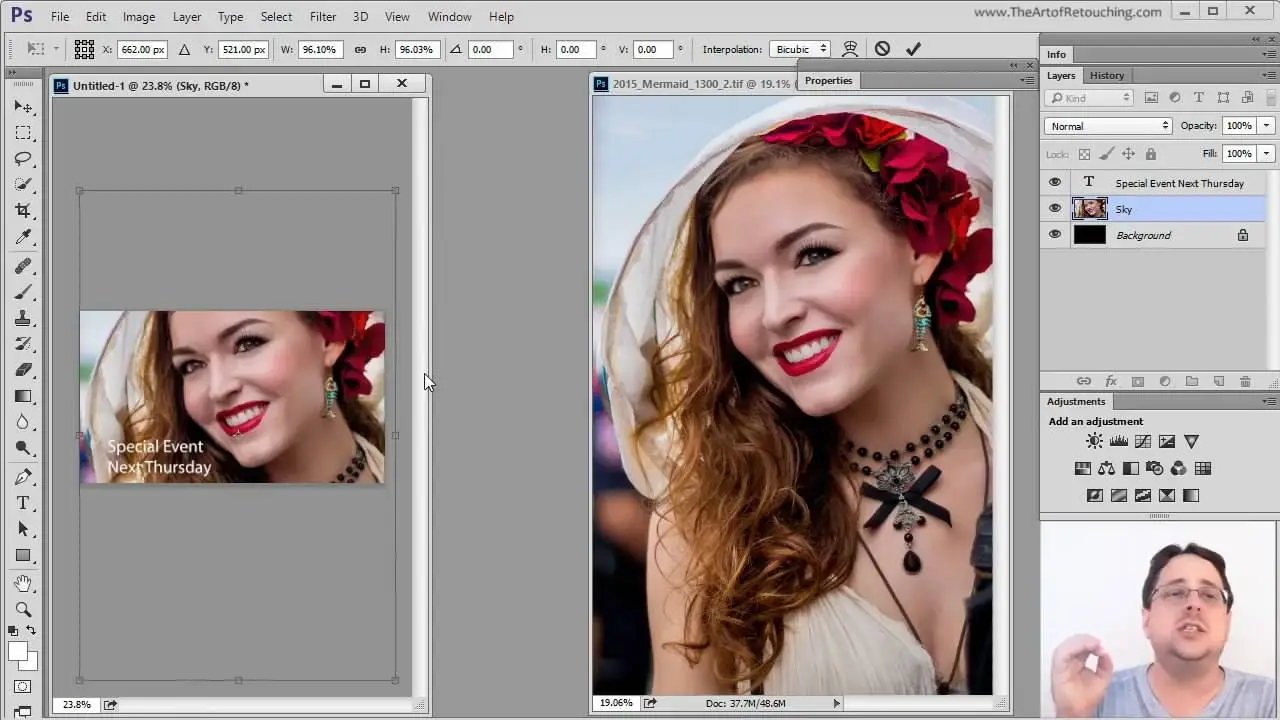Select the Gradient tool

pos(23,396)
